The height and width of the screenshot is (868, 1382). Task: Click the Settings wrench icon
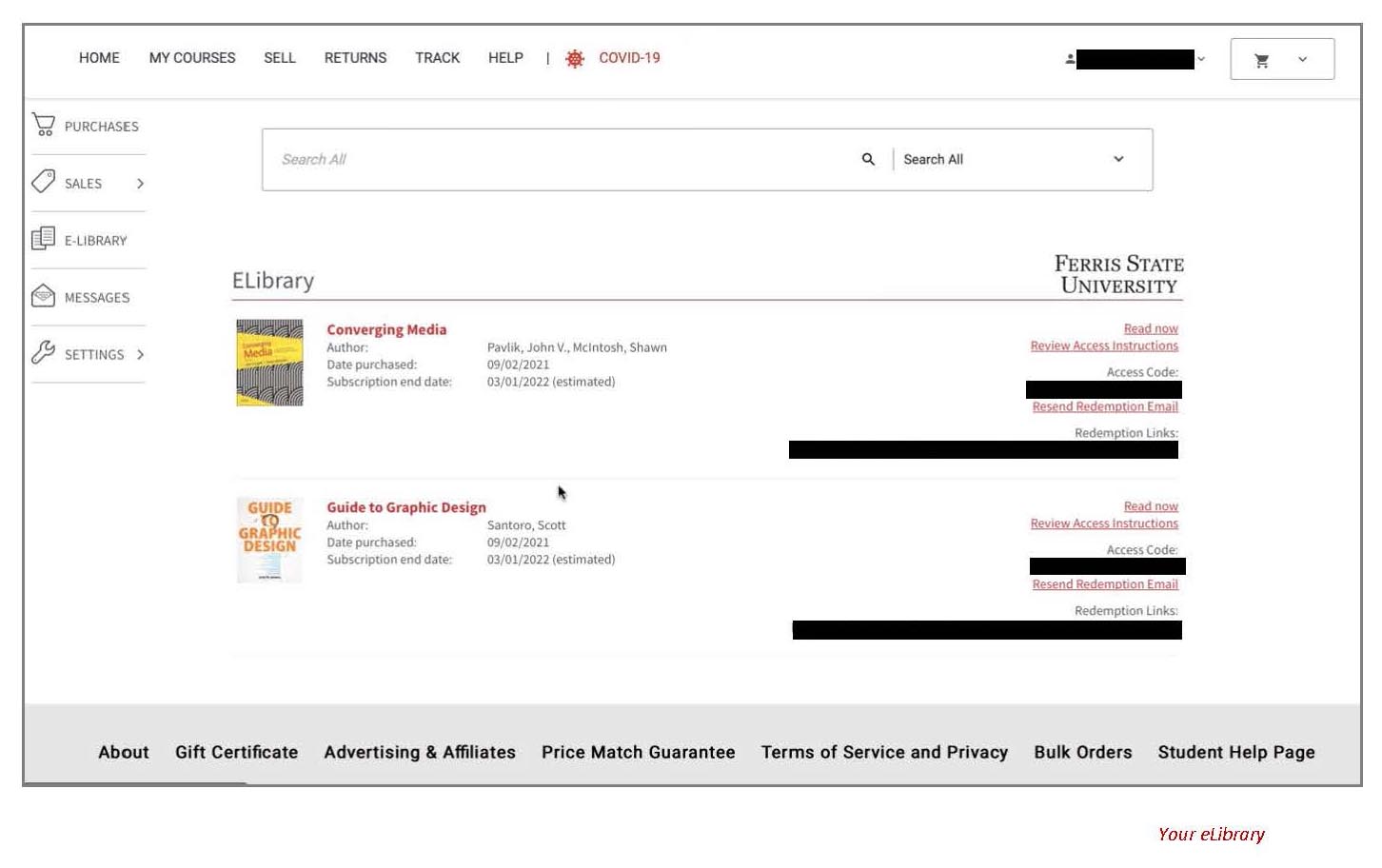(44, 353)
